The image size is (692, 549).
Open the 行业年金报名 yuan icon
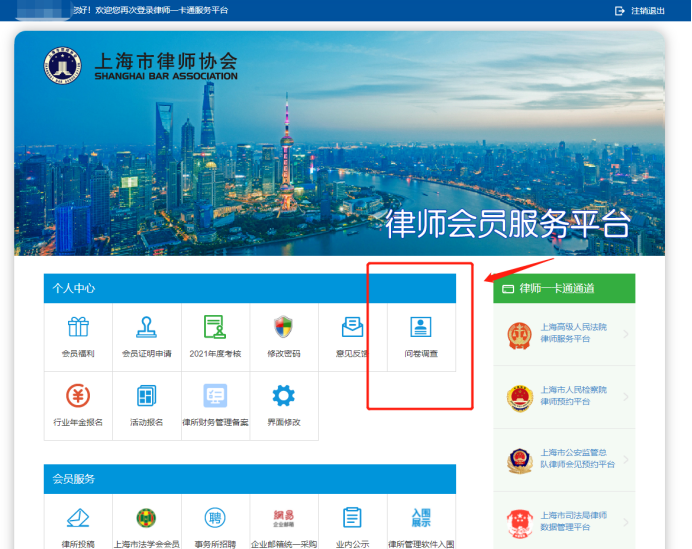click(78, 397)
